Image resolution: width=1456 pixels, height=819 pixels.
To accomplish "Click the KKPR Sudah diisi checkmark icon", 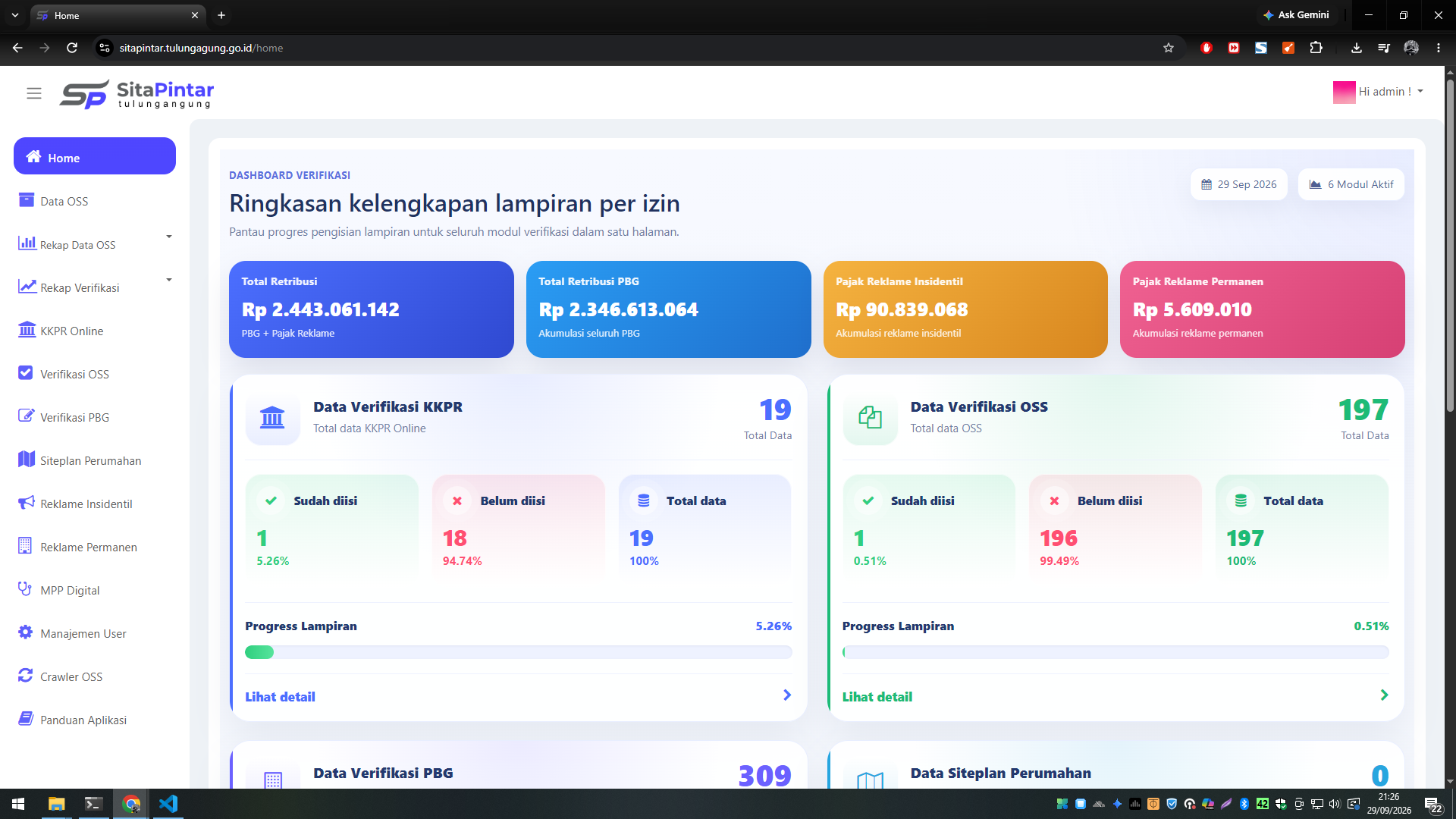I will pos(271,500).
